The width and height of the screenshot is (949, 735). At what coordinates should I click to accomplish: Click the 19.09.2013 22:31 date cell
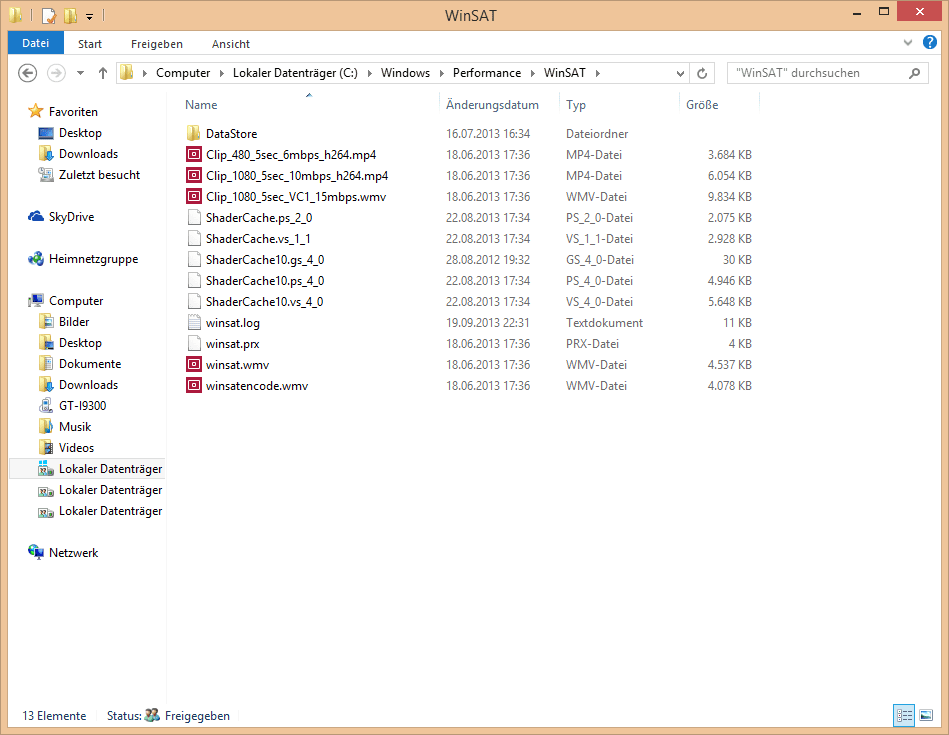[x=488, y=323]
